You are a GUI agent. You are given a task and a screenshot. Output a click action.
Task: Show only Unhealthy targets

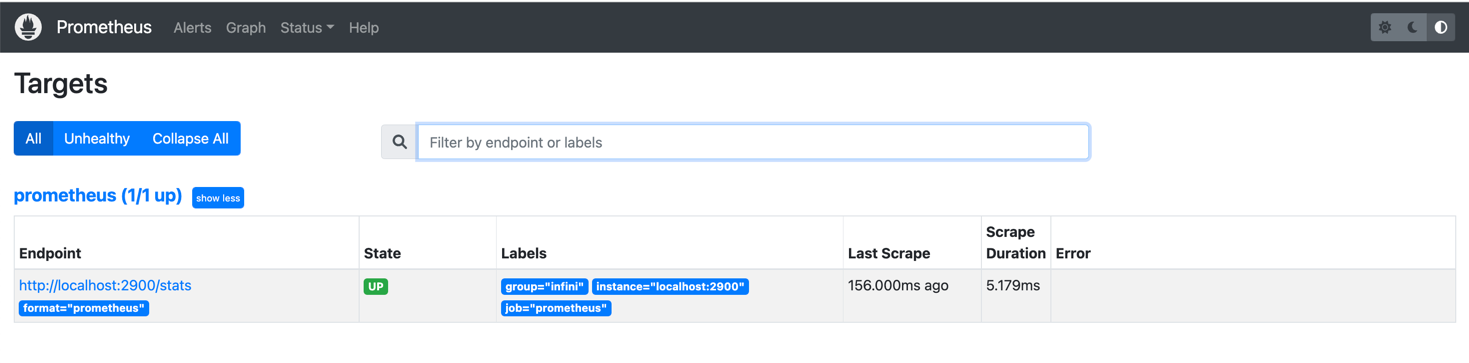(97, 139)
